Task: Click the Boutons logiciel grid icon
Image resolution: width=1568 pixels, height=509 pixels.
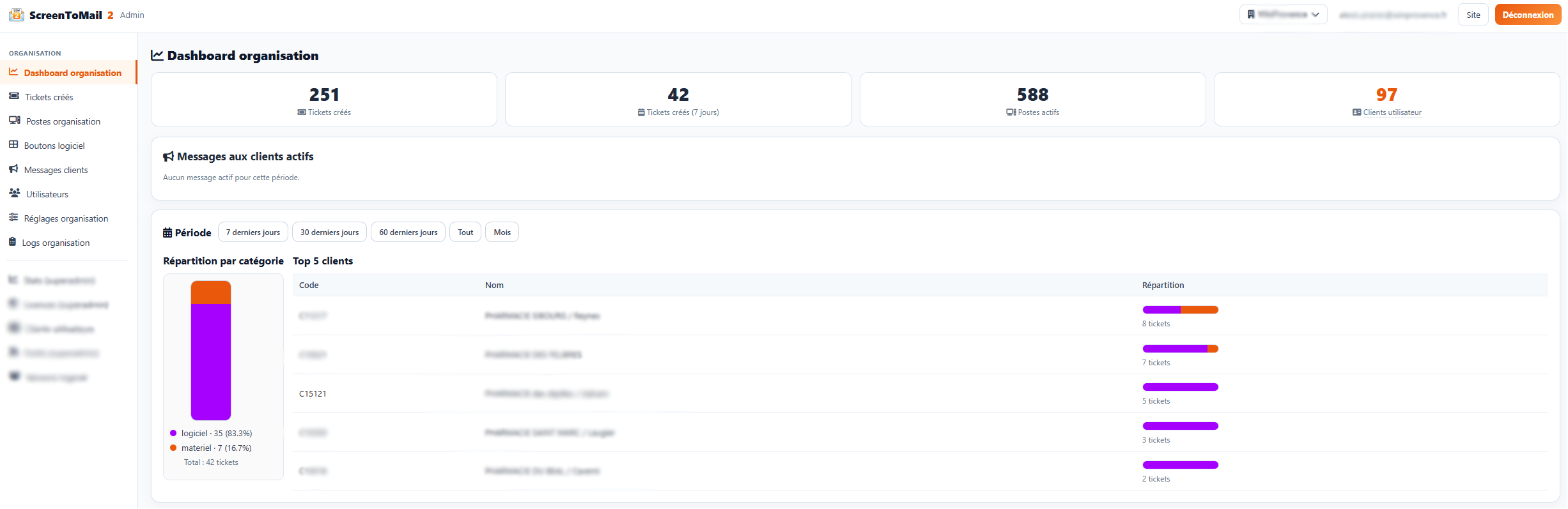Action: (13, 145)
